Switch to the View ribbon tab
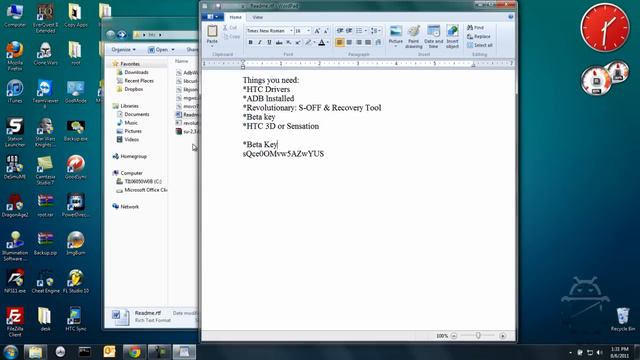The width and height of the screenshot is (640, 360). tap(258, 17)
